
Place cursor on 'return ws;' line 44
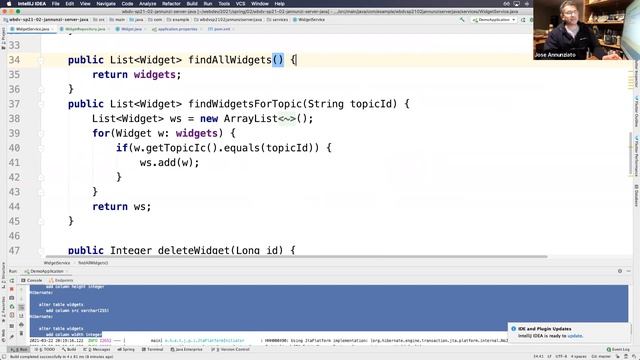pos(121,207)
